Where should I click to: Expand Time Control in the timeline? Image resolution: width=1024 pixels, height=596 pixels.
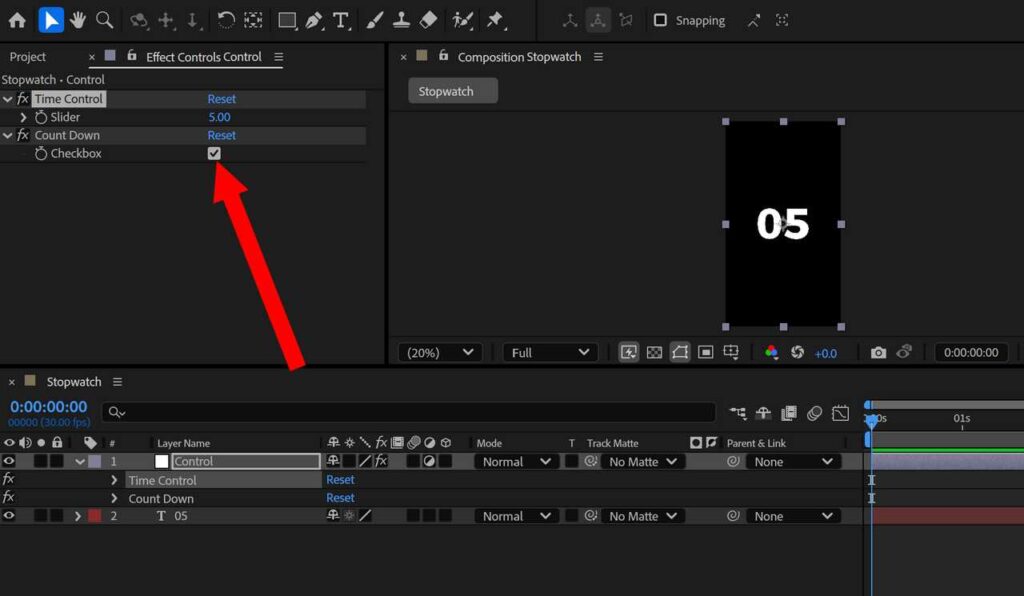(114, 480)
